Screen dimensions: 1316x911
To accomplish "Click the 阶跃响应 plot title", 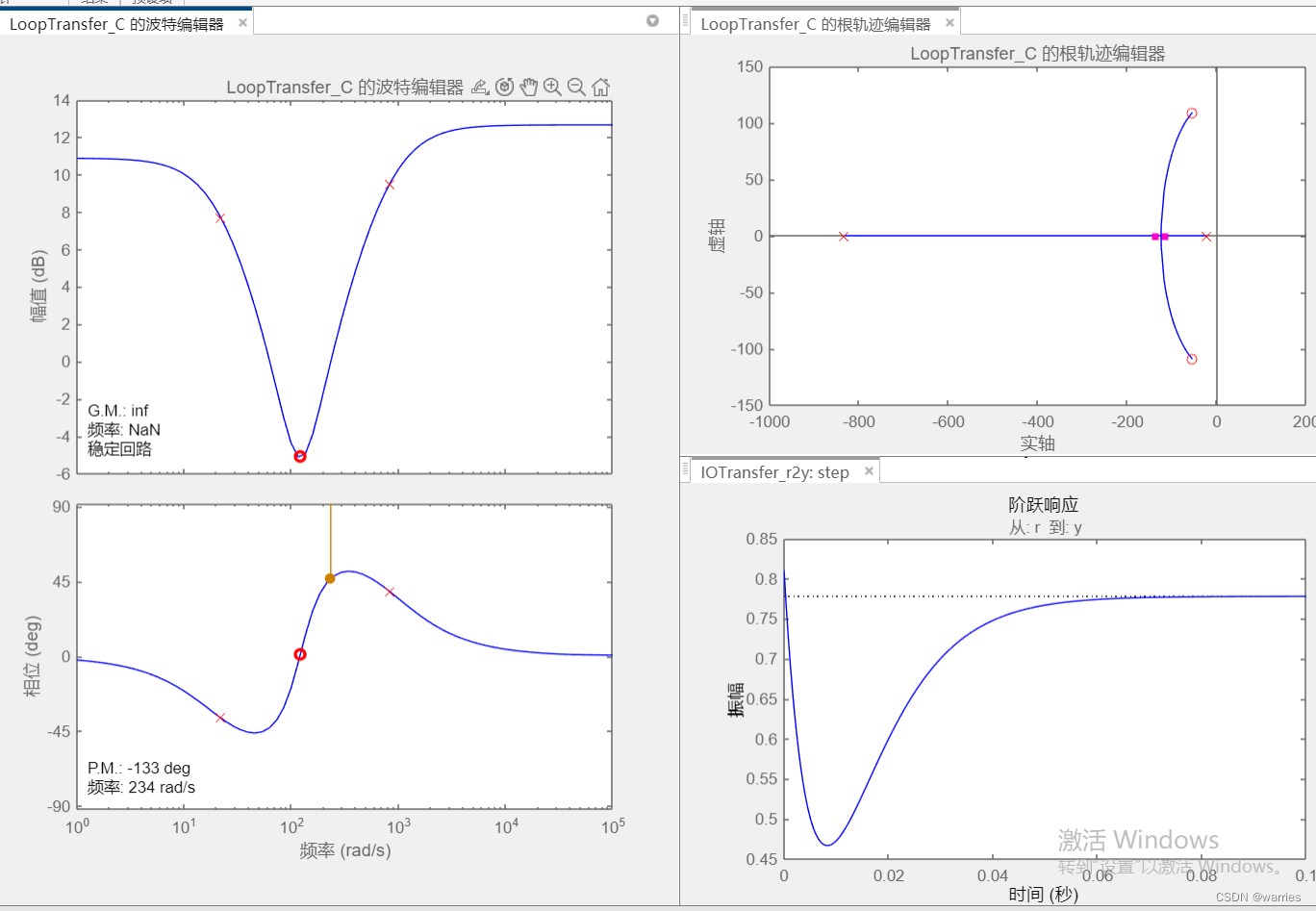I will pos(1044,505).
